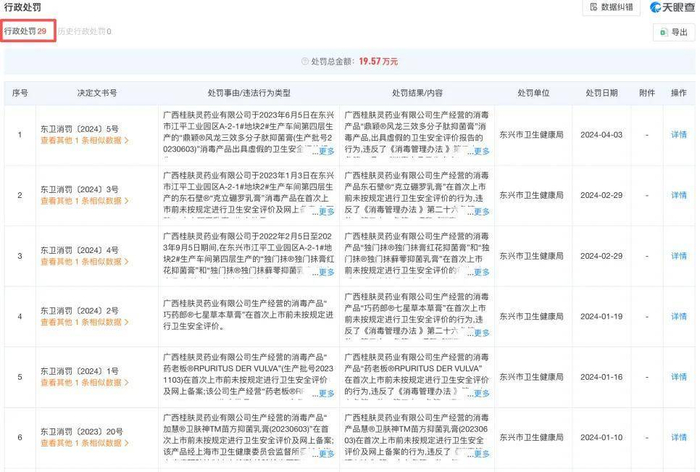
Task: Expand 更多 in row 6 处罚结果 cell
Action: tap(482, 454)
